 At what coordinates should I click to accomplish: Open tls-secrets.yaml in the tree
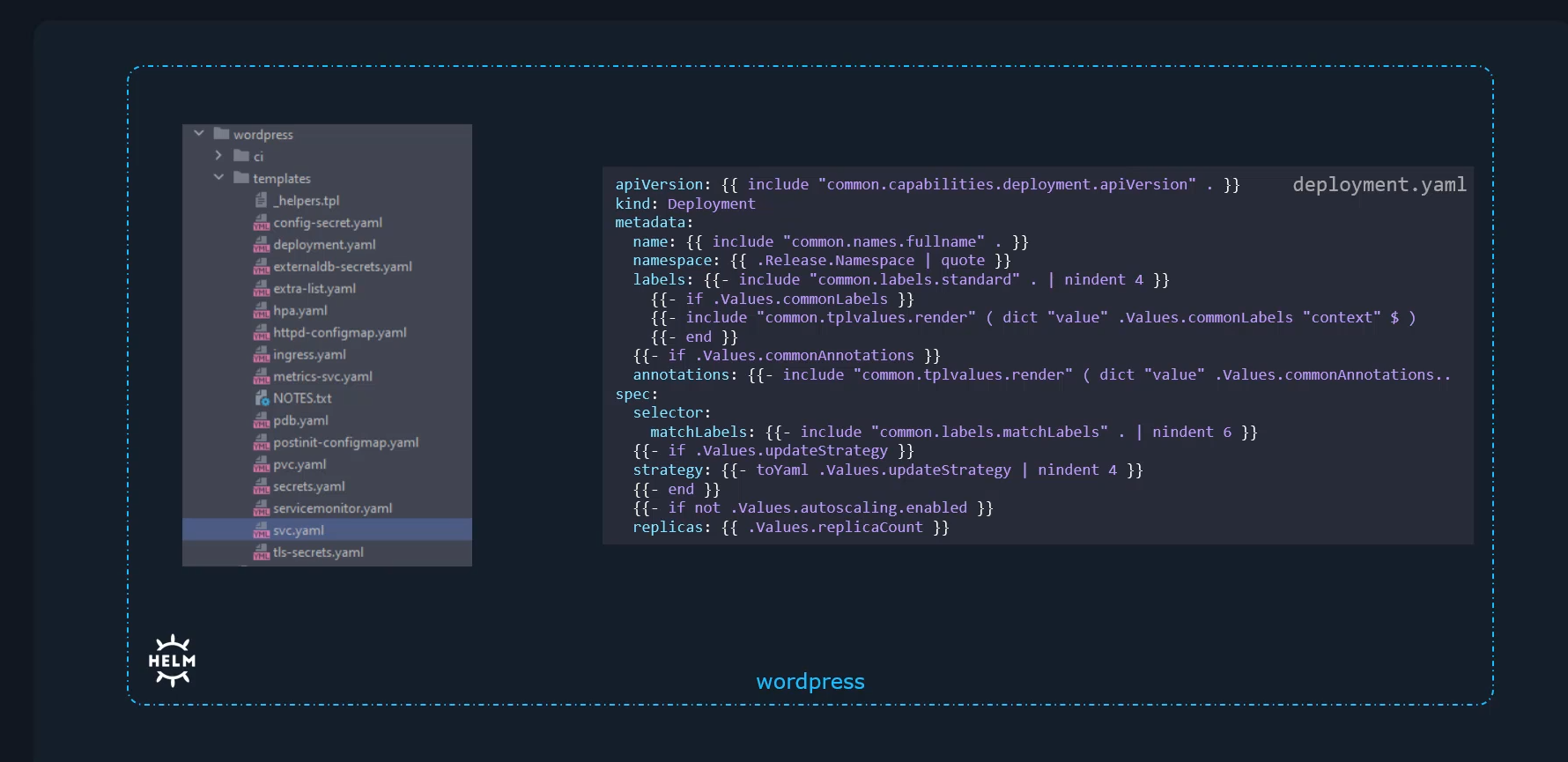coord(318,552)
